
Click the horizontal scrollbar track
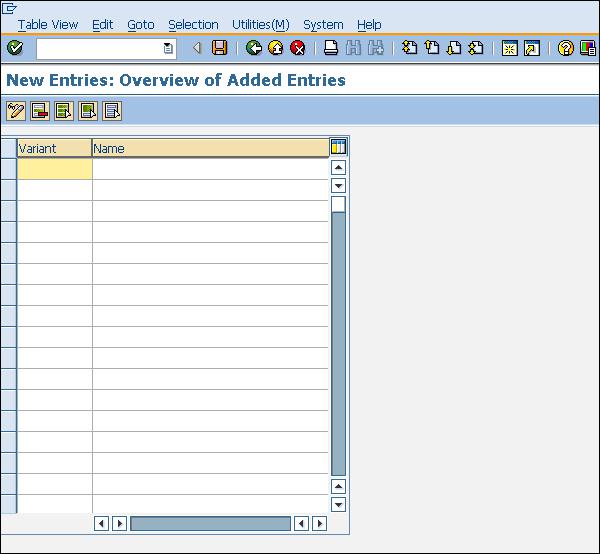210,523
